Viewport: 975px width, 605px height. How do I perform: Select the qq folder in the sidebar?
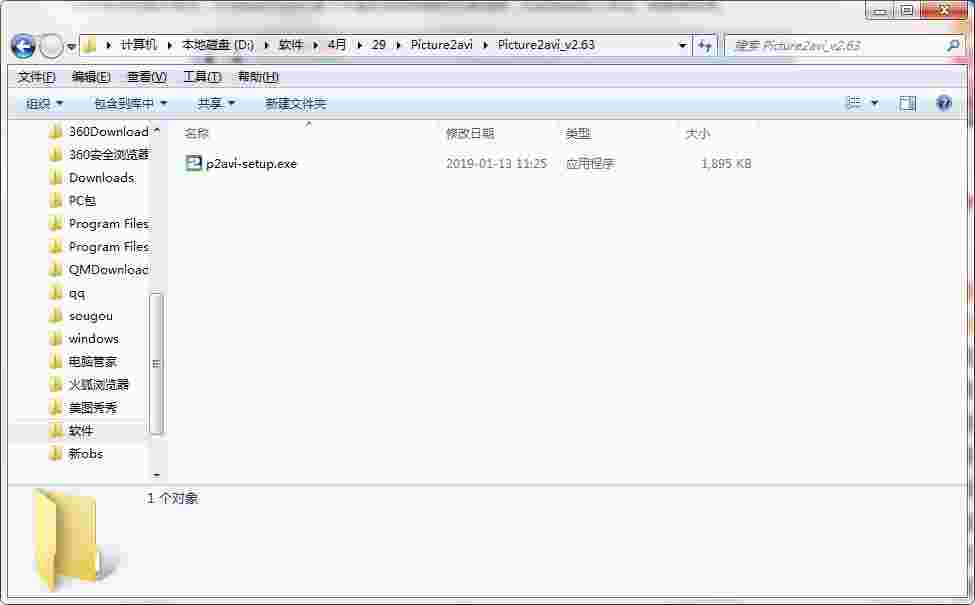pyautogui.click(x=76, y=293)
